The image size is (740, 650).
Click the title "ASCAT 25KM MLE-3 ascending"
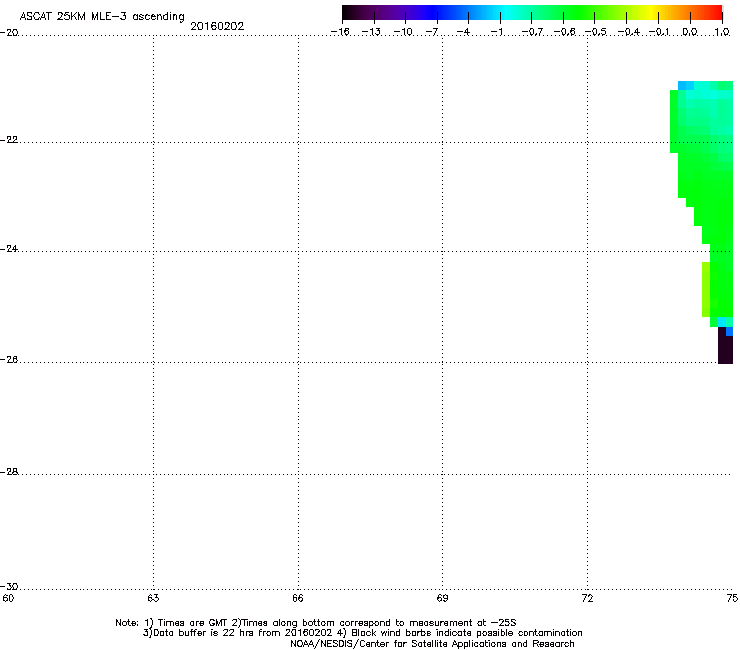pyautogui.click(x=102, y=16)
